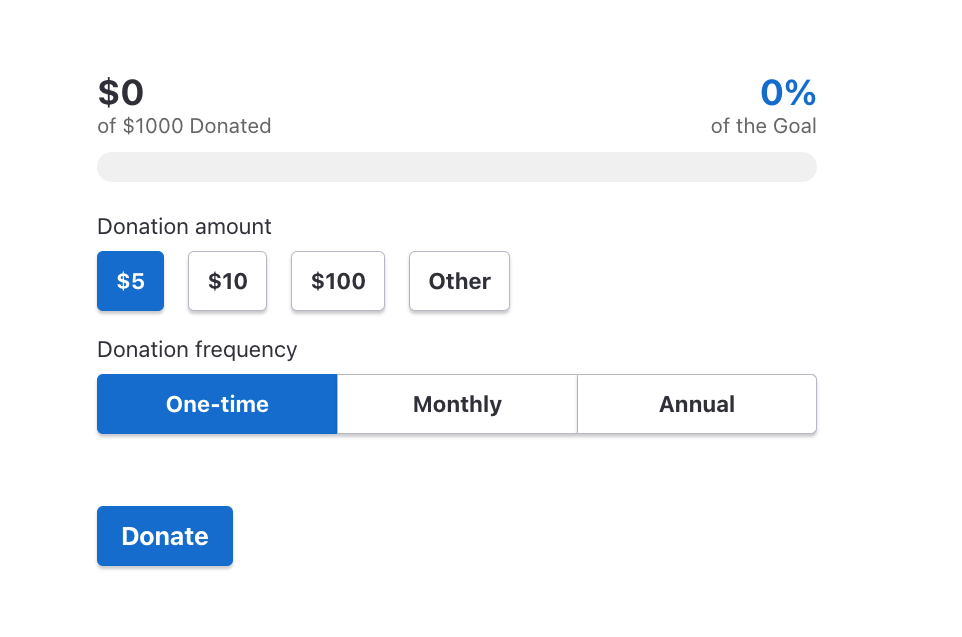Pick the $100 donation amount

click(337, 281)
